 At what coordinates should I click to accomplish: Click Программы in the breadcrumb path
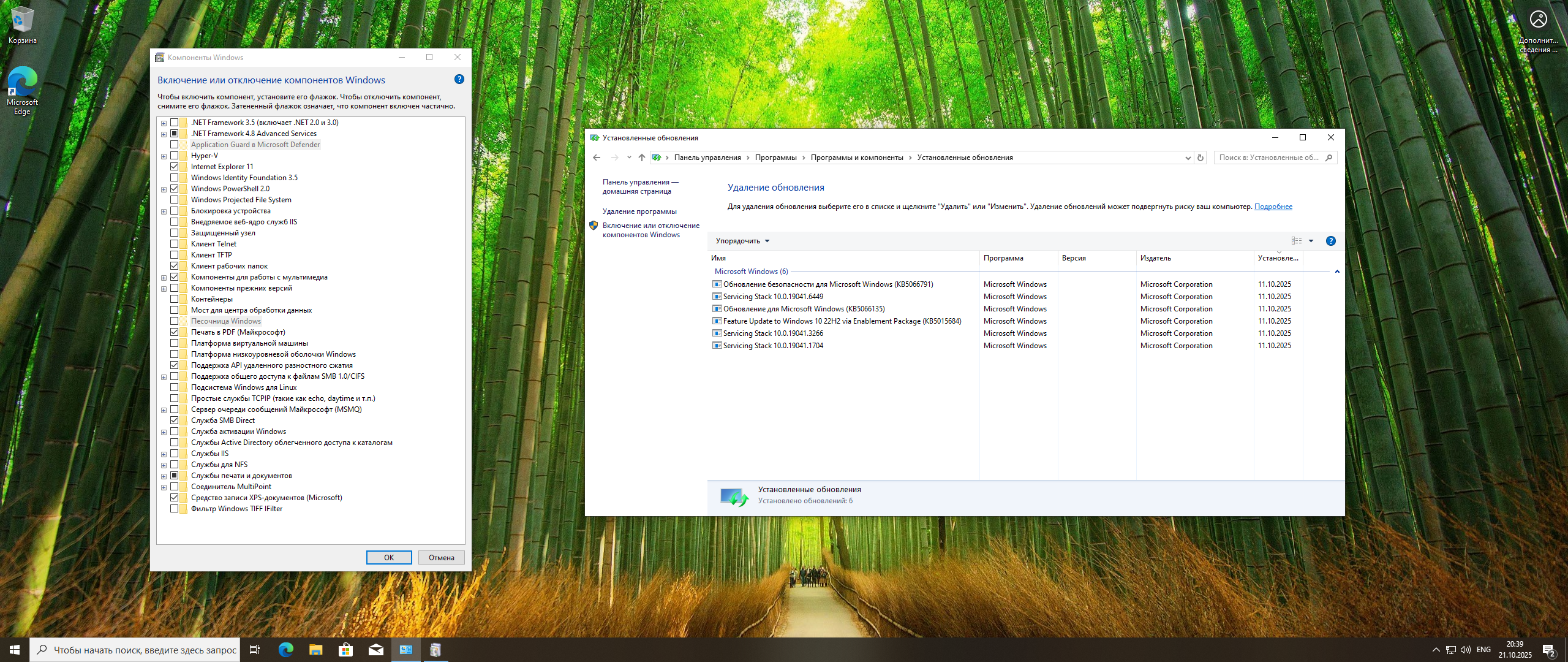tap(775, 158)
